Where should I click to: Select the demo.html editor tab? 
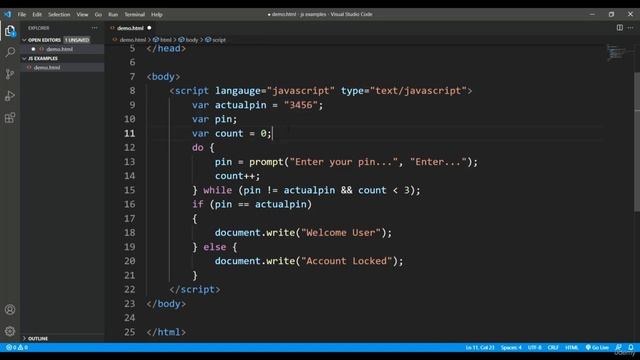click(130, 28)
